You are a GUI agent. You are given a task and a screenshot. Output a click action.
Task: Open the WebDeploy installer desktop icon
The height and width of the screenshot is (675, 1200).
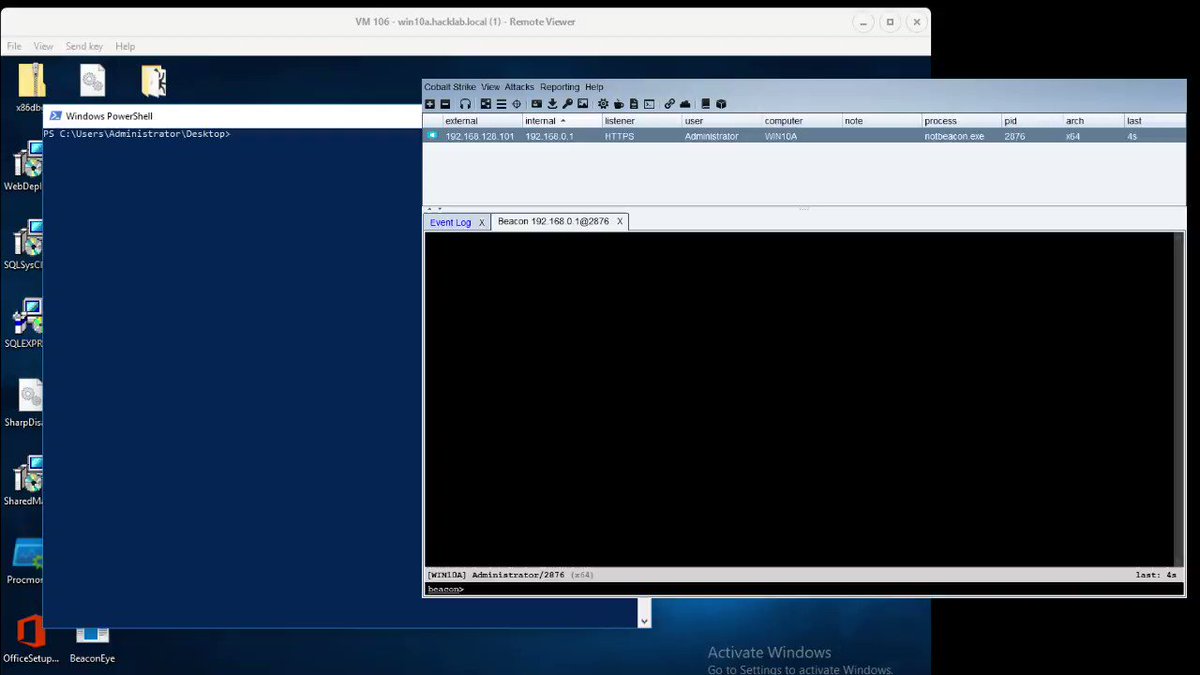(x=24, y=167)
